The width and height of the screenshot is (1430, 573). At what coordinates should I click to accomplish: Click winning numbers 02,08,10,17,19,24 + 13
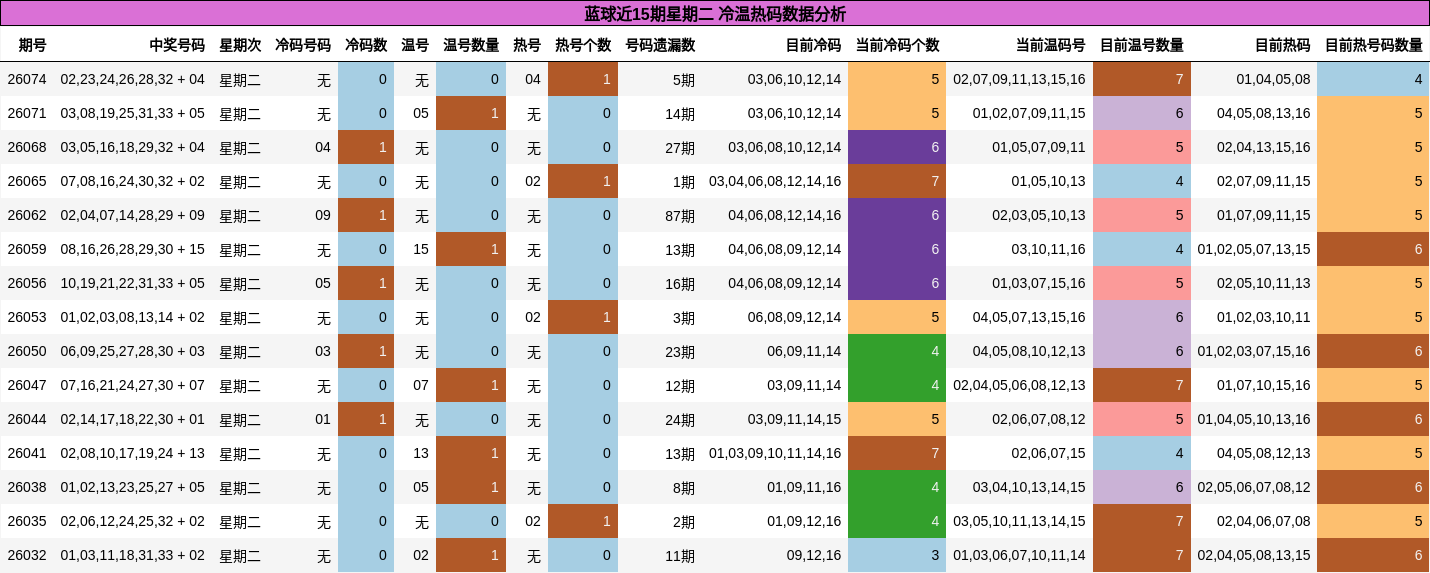pos(133,453)
